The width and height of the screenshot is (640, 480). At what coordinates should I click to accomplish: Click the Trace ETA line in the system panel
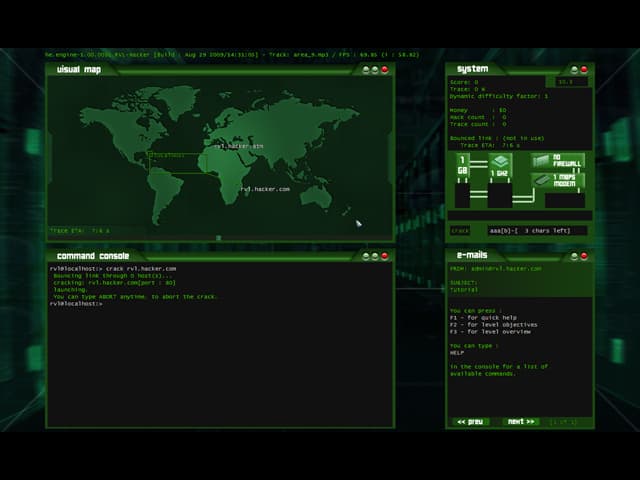[x=490, y=145]
